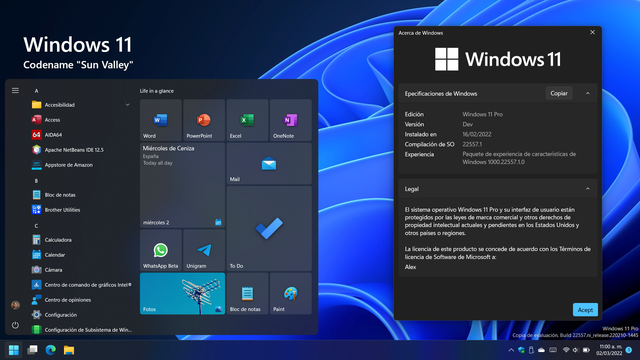Collapse the Legal section
640x360 pixels.
click(588, 189)
